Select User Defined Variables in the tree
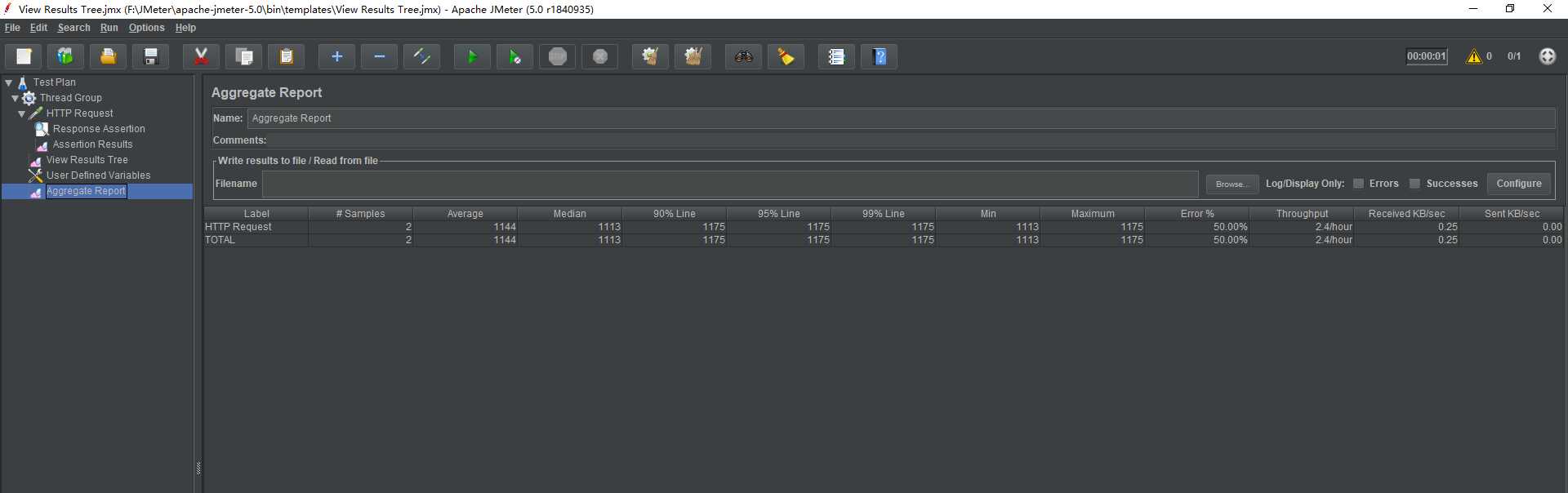Screen dimensions: 1568x493 coord(98,175)
